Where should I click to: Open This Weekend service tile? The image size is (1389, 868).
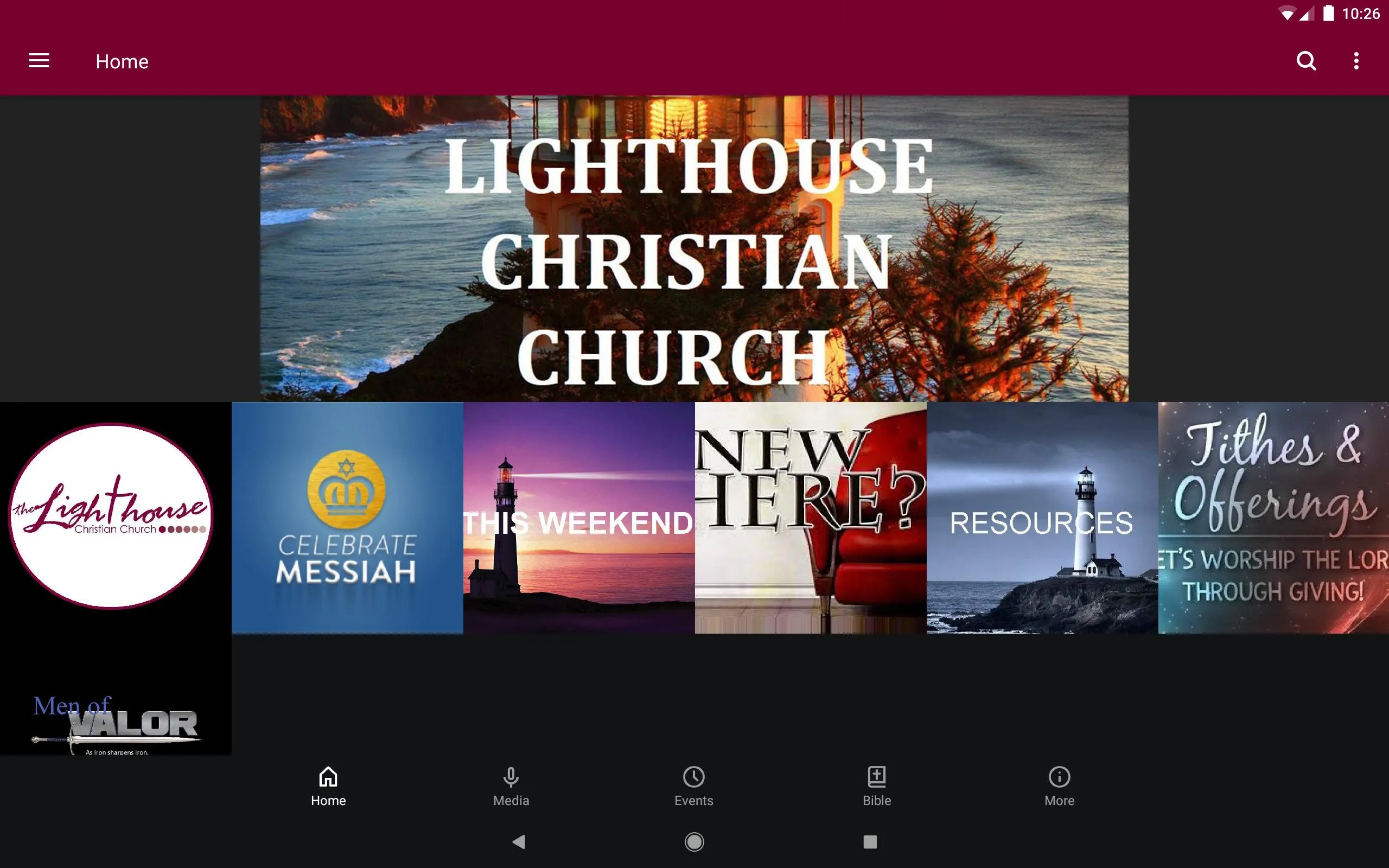(578, 516)
